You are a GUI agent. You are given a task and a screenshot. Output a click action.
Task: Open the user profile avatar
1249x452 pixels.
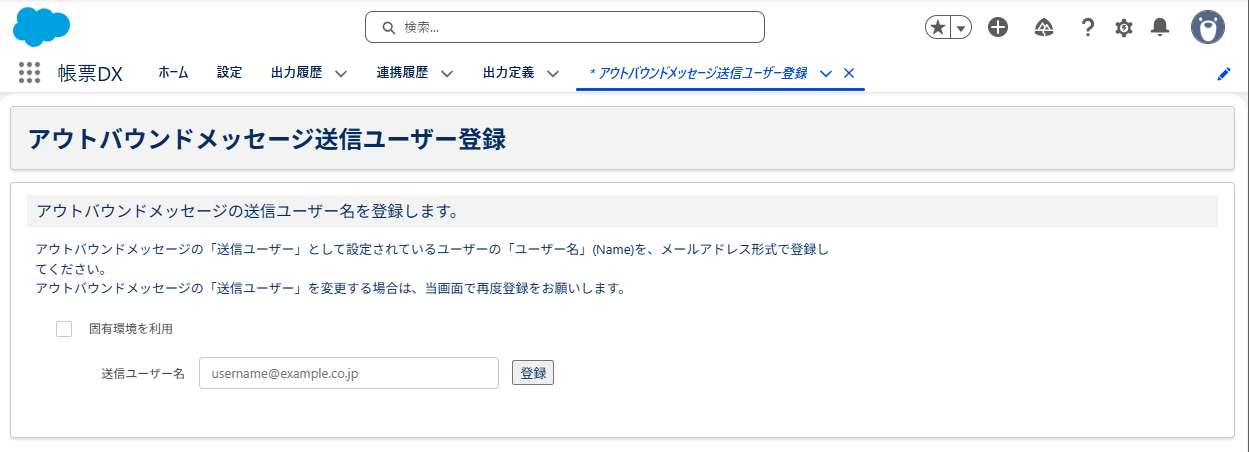pyautogui.click(x=1208, y=28)
